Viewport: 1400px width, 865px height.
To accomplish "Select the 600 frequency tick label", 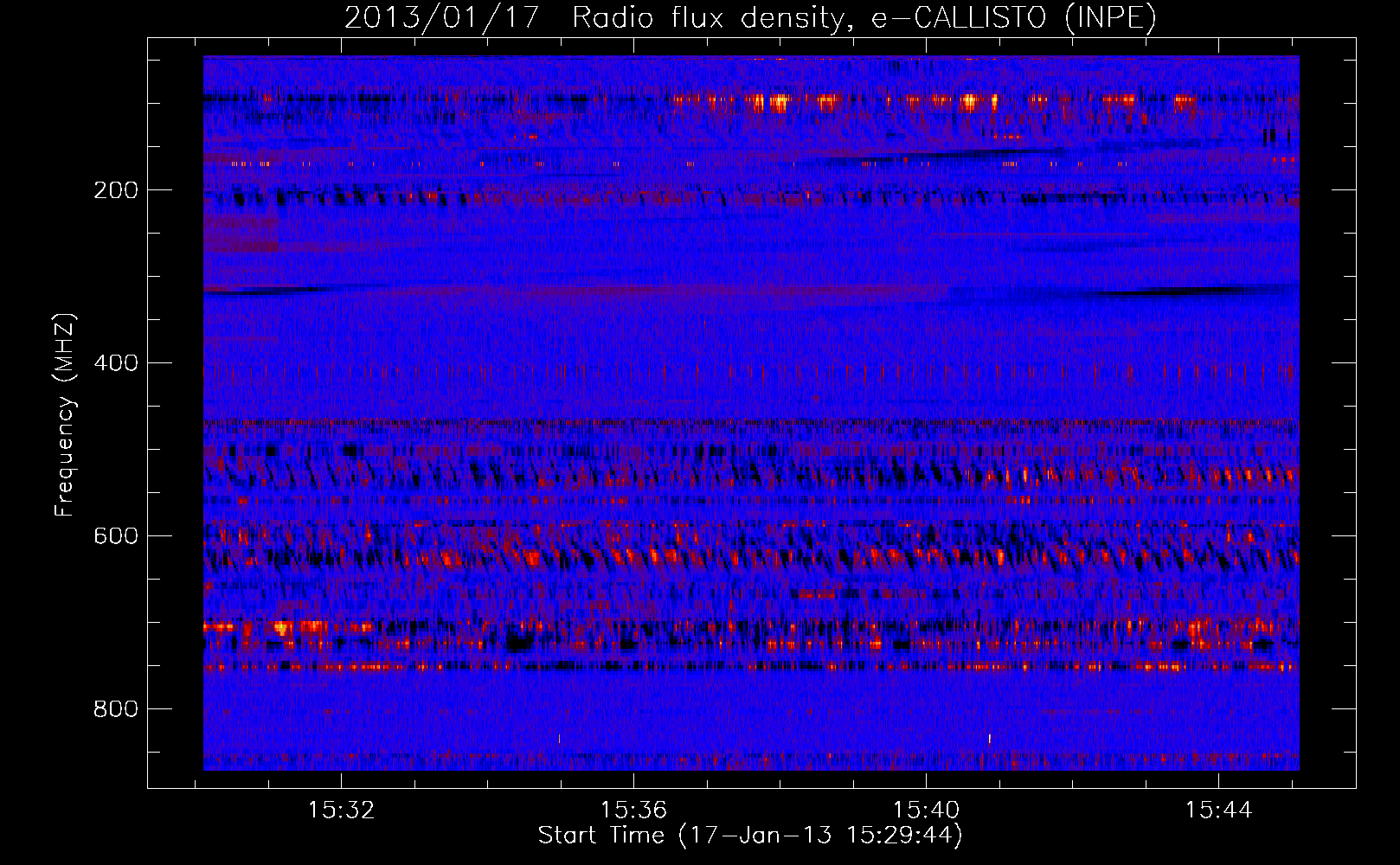I will pos(116,536).
